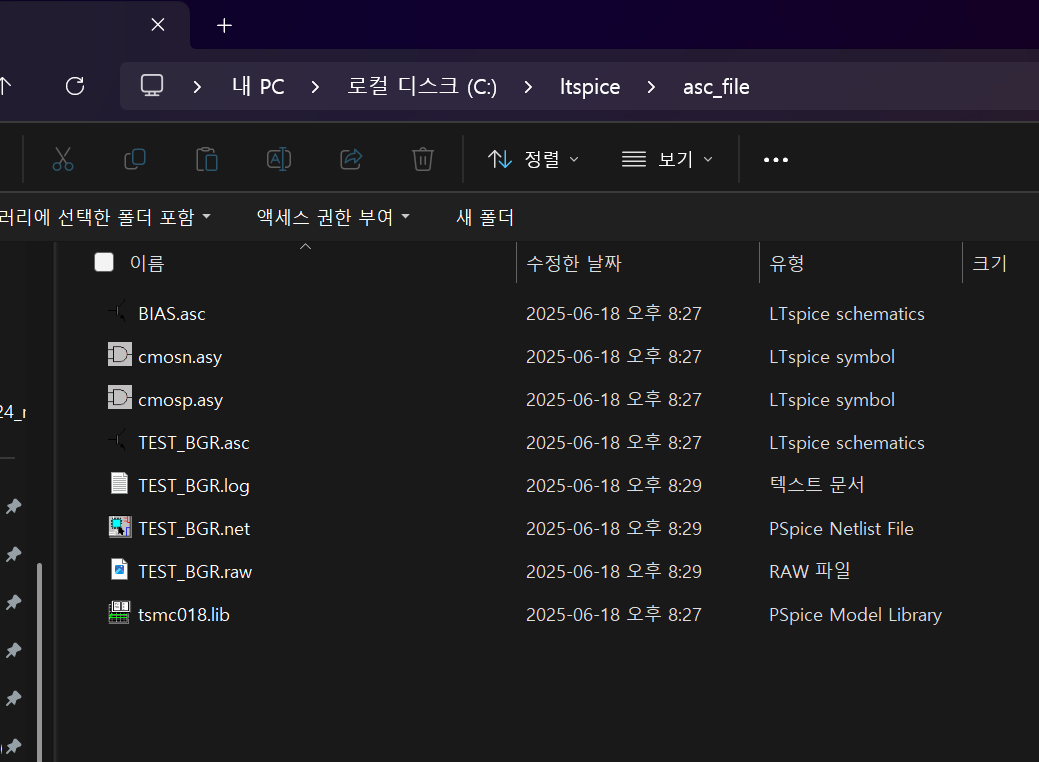
Task: Select the file name TEST_BGR.raw
Action: (195, 572)
